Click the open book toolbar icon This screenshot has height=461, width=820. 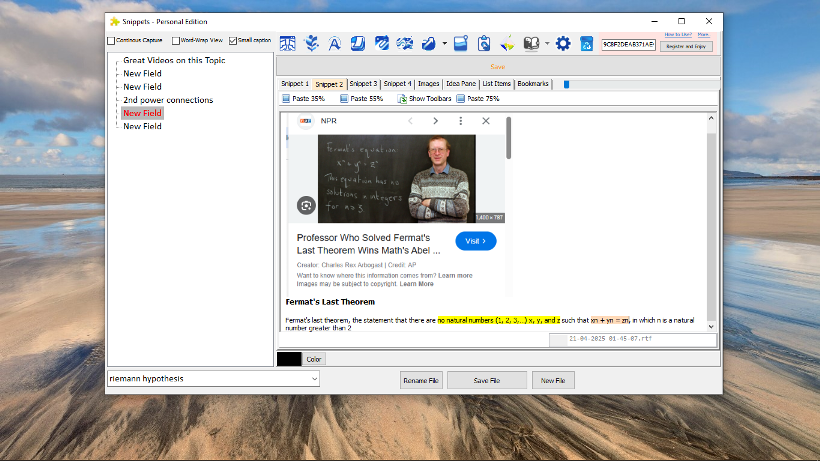[x=531, y=43]
